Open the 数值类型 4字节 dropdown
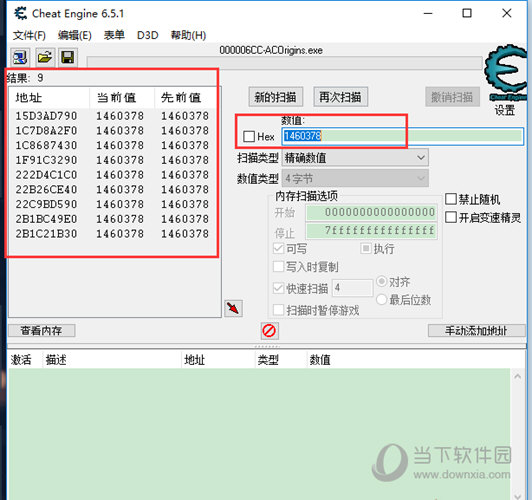Image resolution: width=532 pixels, height=500 pixels. (355, 178)
